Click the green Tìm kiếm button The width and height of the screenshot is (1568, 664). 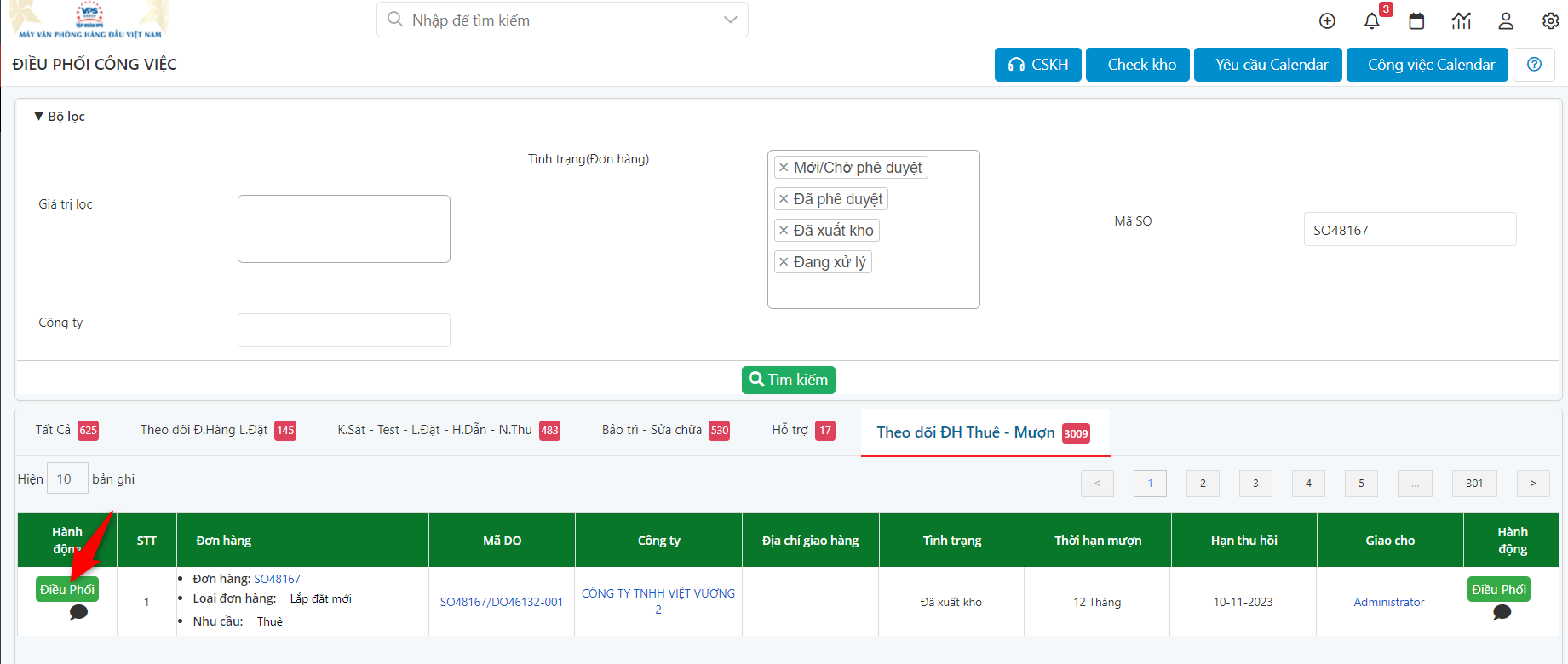(x=789, y=380)
